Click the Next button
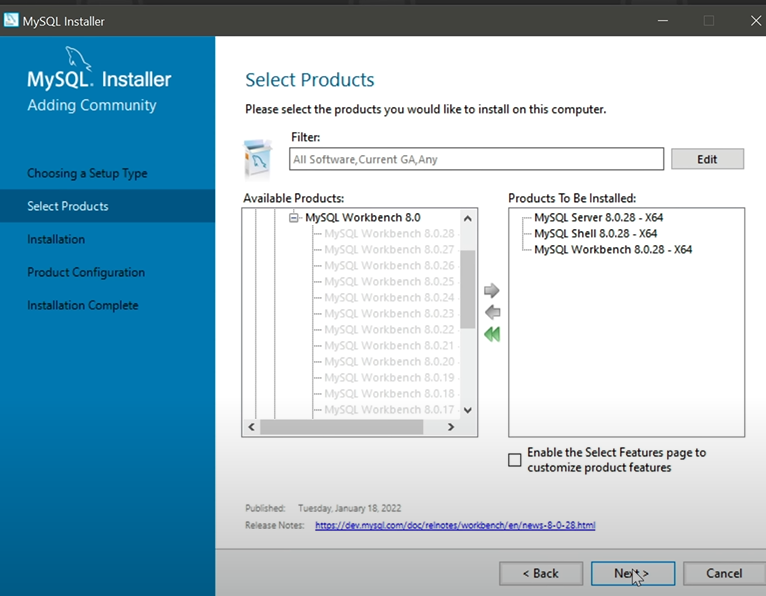The image size is (766, 596). point(633,573)
